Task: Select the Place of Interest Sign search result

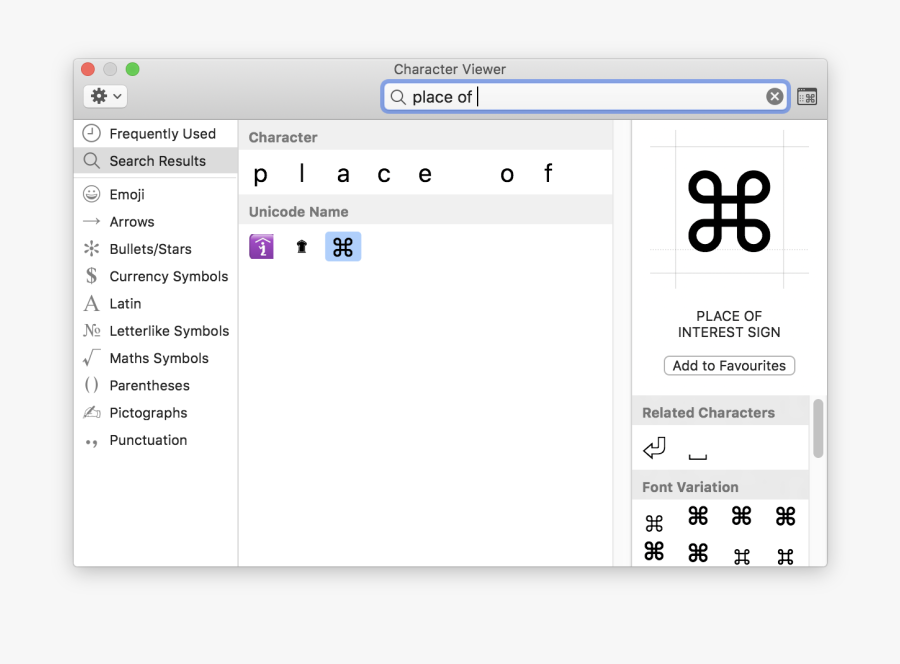Action: [343, 246]
